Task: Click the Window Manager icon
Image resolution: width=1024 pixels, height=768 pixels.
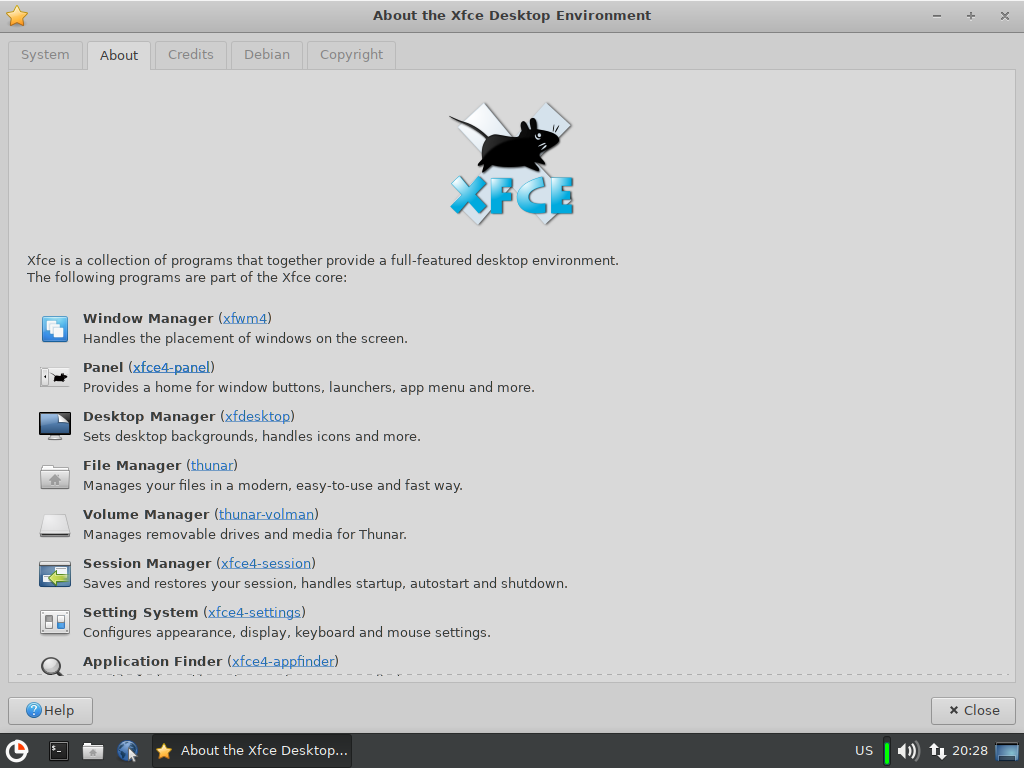Action: (55, 328)
